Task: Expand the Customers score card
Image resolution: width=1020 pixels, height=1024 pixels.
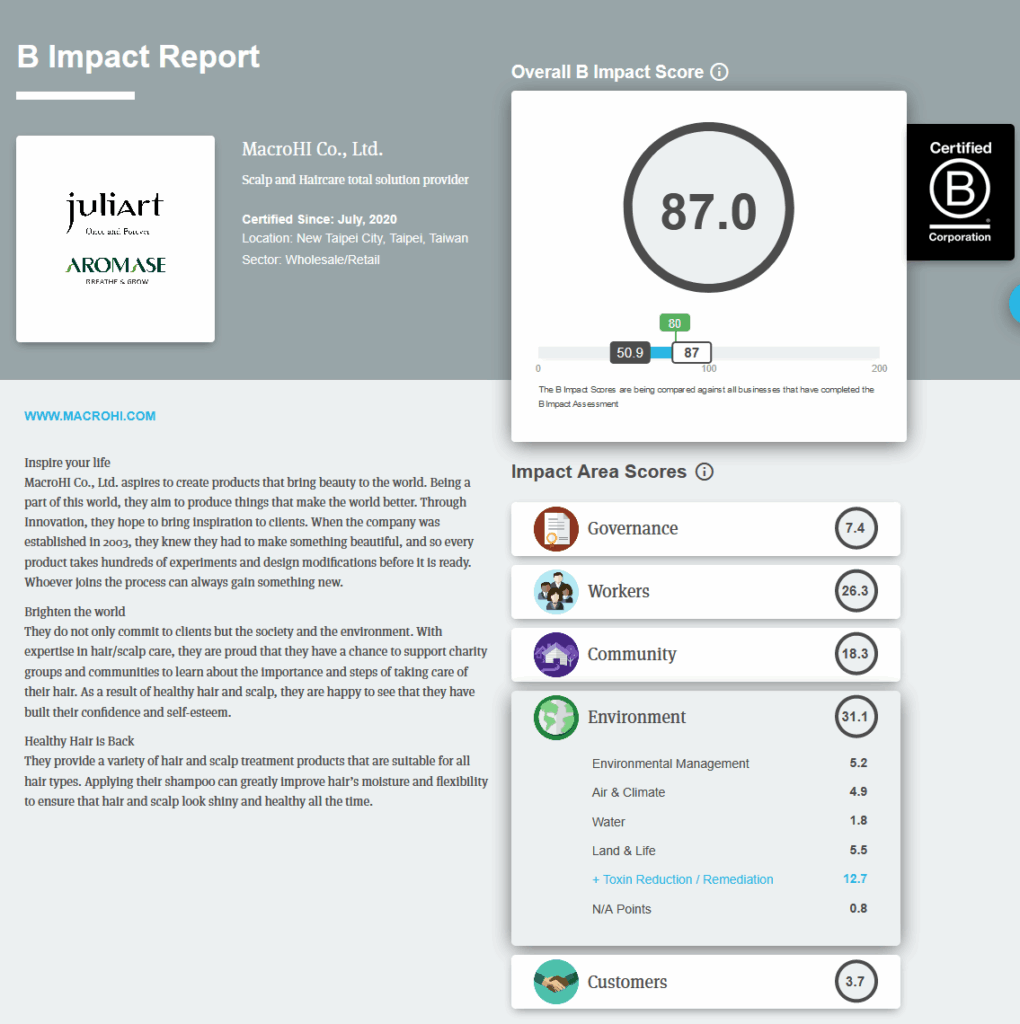Action: click(705, 982)
